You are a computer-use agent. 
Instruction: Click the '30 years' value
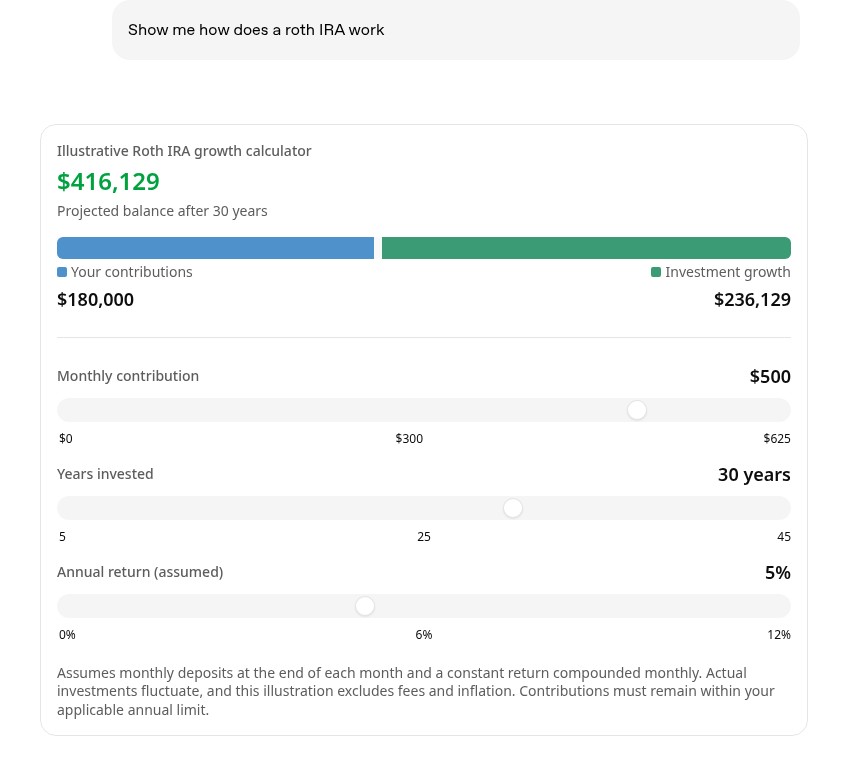(754, 474)
